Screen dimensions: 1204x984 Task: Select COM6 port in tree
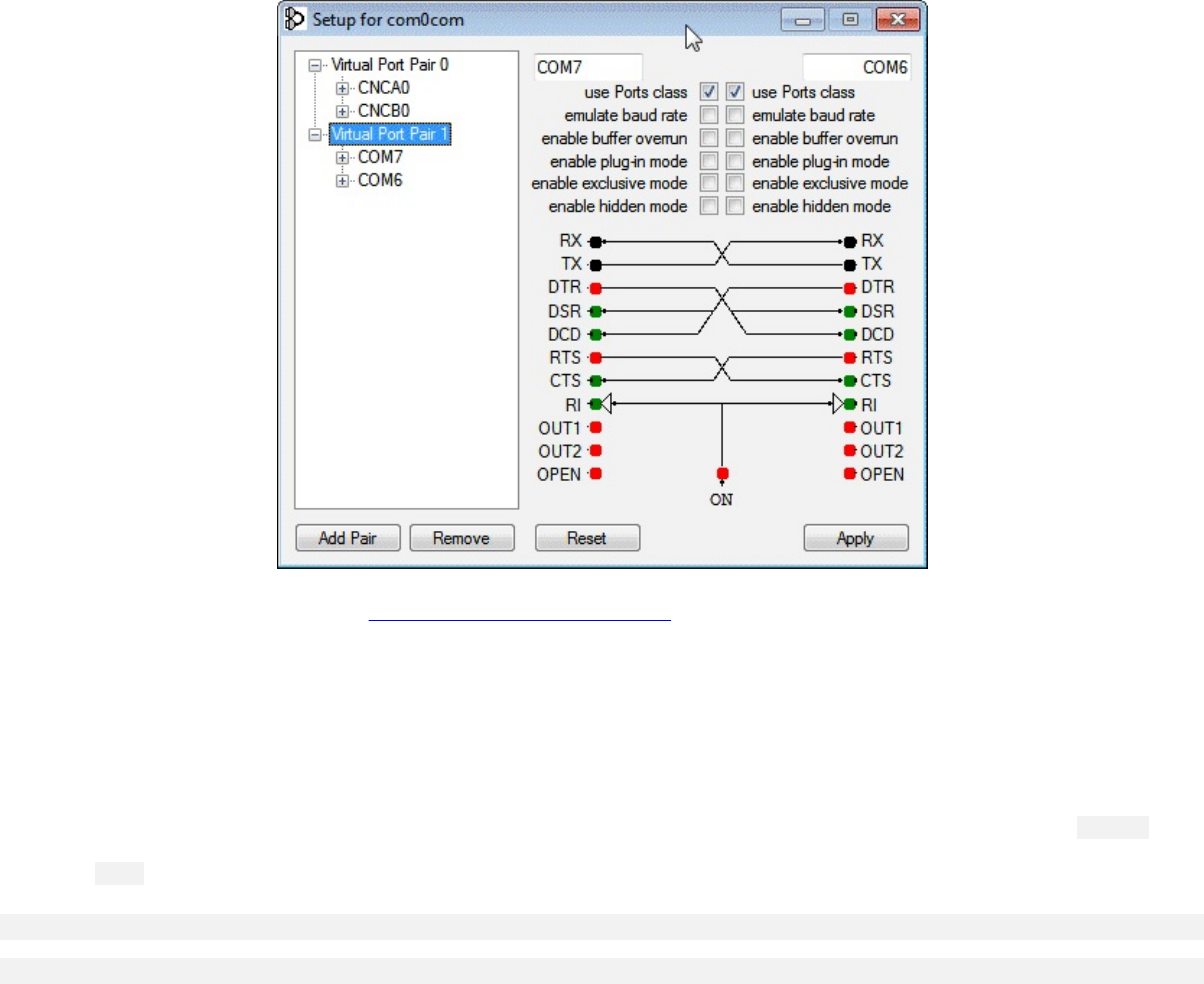pyautogui.click(x=380, y=181)
